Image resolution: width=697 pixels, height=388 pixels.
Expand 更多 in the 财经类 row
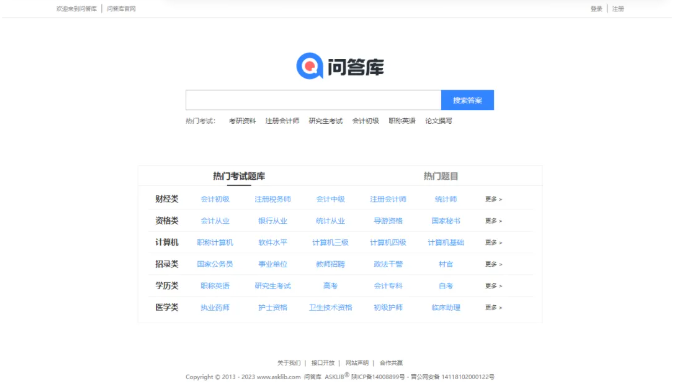[493, 199]
